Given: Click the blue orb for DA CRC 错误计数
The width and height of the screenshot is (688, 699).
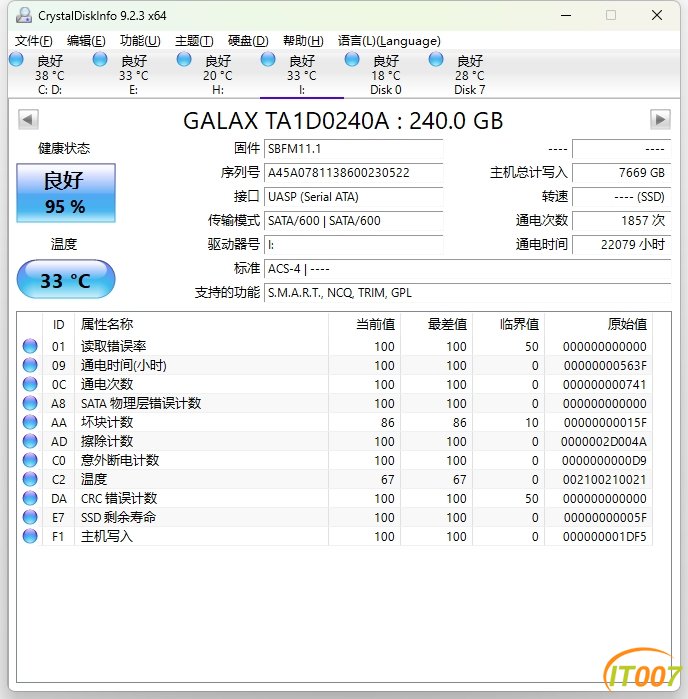Looking at the screenshot, I should 30,498.
